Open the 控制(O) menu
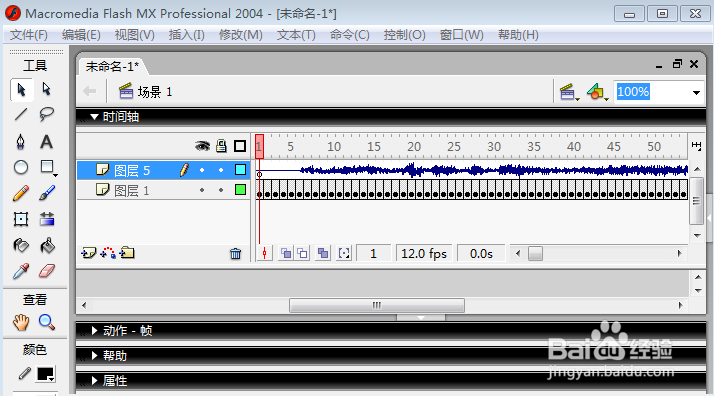Viewport: 714px width, 396px height. [x=404, y=35]
